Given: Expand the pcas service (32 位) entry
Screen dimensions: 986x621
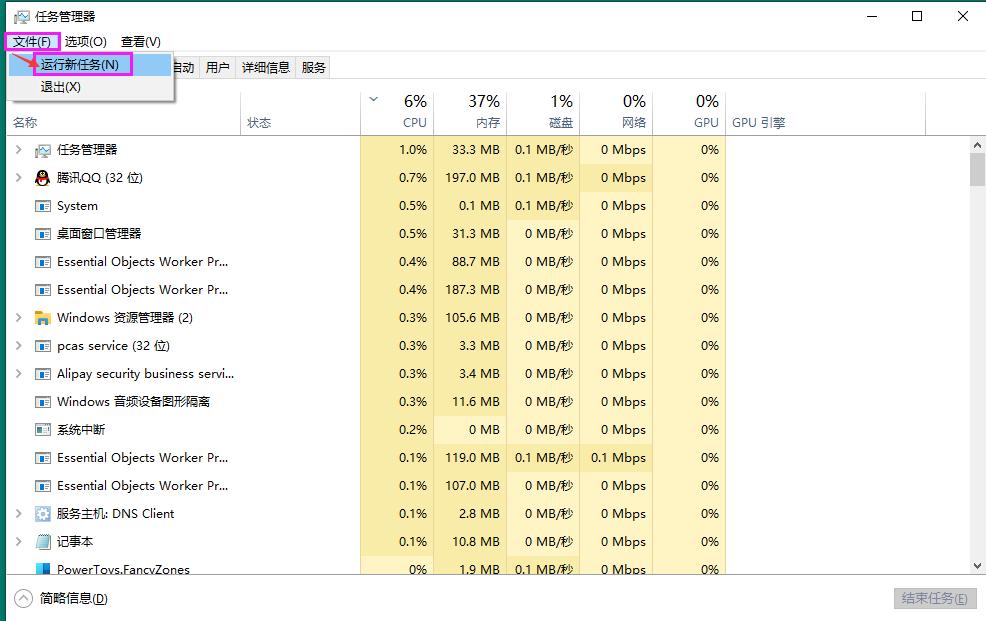Looking at the screenshot, I should coord(18,346).
